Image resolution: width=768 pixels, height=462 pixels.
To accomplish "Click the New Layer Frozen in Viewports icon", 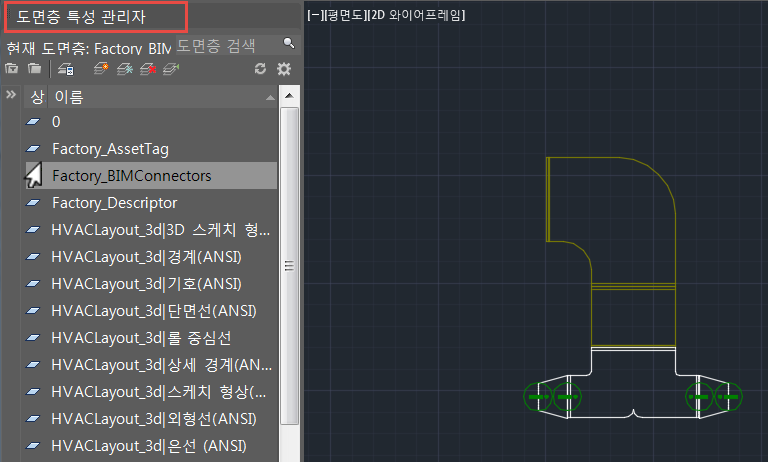I will pos(125,69).
